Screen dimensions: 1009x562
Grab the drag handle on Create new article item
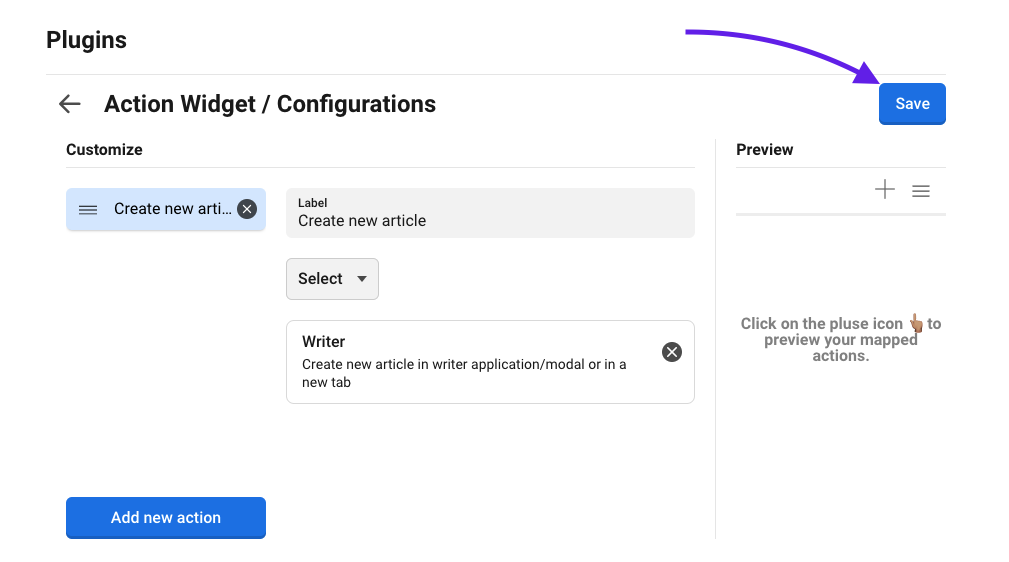click(x=88, y=209)
